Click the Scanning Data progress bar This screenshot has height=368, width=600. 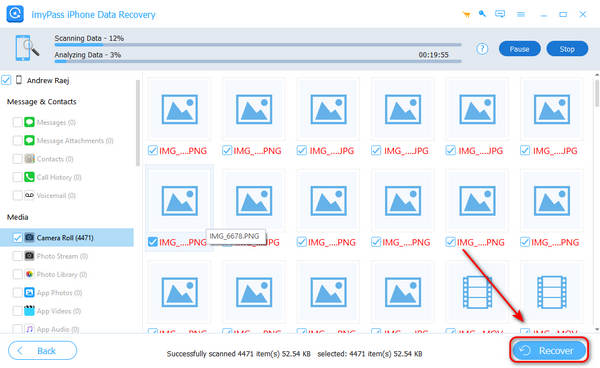[258, 45]
